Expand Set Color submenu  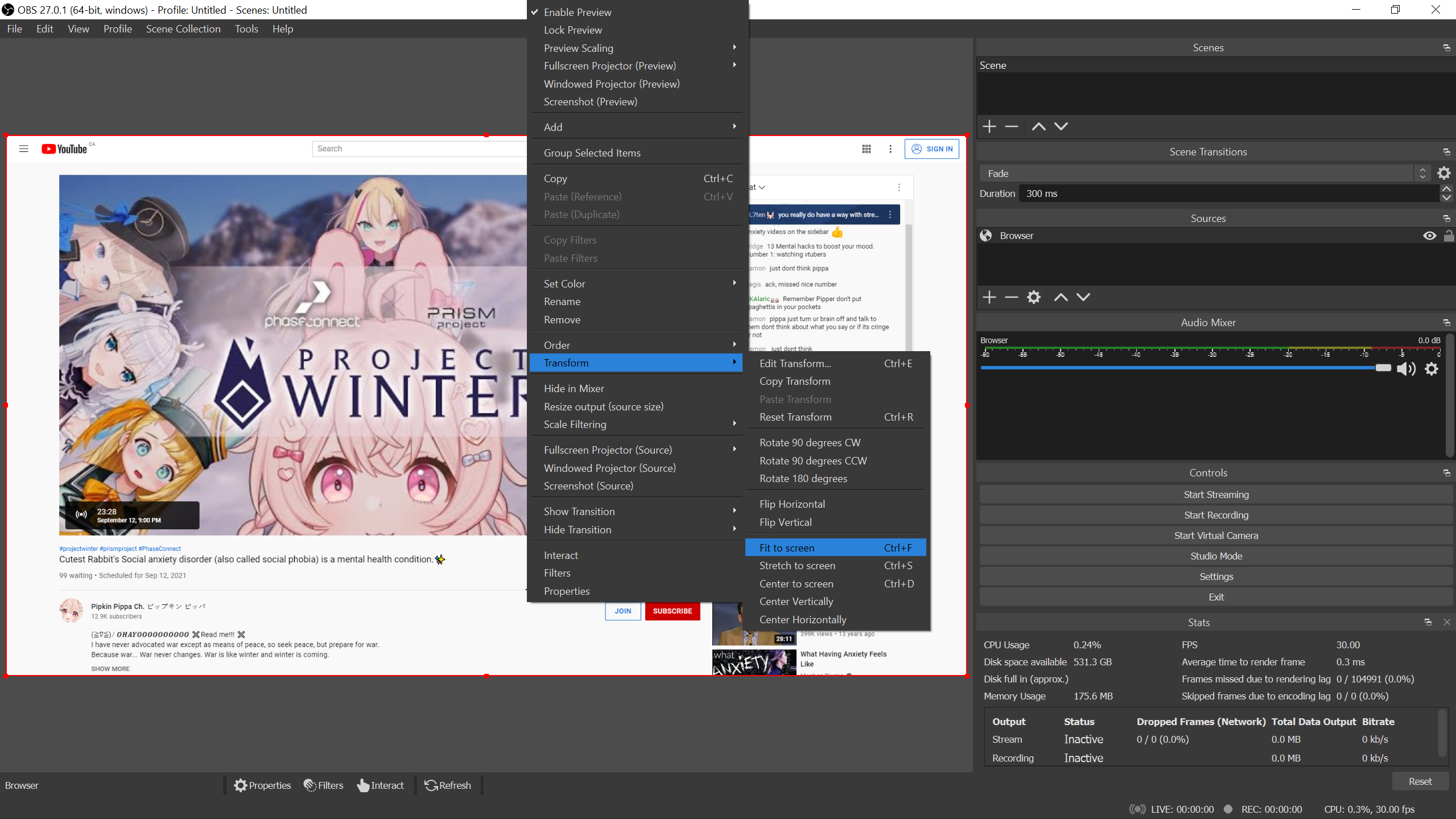636,283
